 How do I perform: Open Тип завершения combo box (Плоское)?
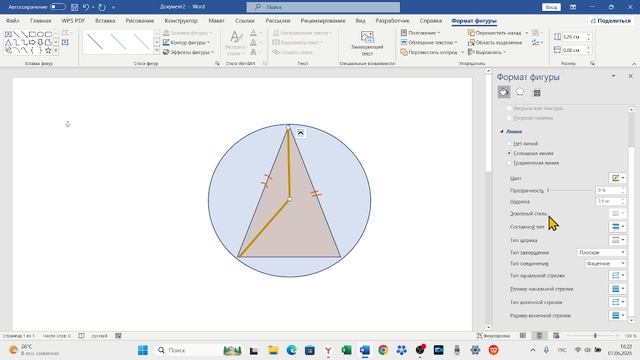tap(601, 252)
